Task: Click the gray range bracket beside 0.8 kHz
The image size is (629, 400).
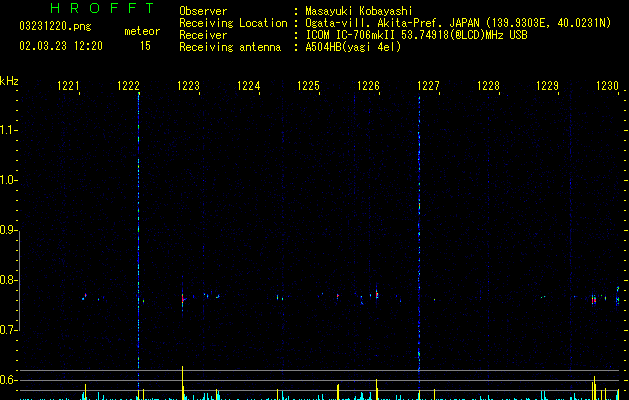Action: [19, 280]
